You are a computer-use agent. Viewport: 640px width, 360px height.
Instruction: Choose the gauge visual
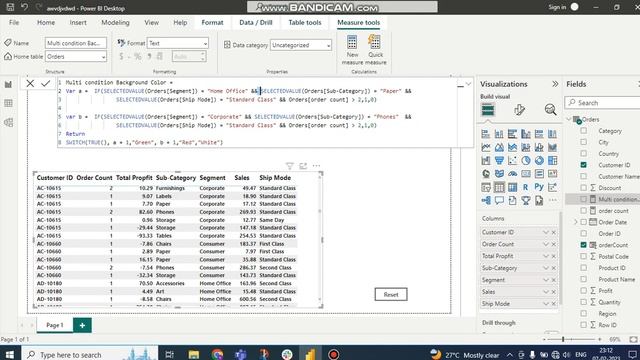(x=512, y=174)
